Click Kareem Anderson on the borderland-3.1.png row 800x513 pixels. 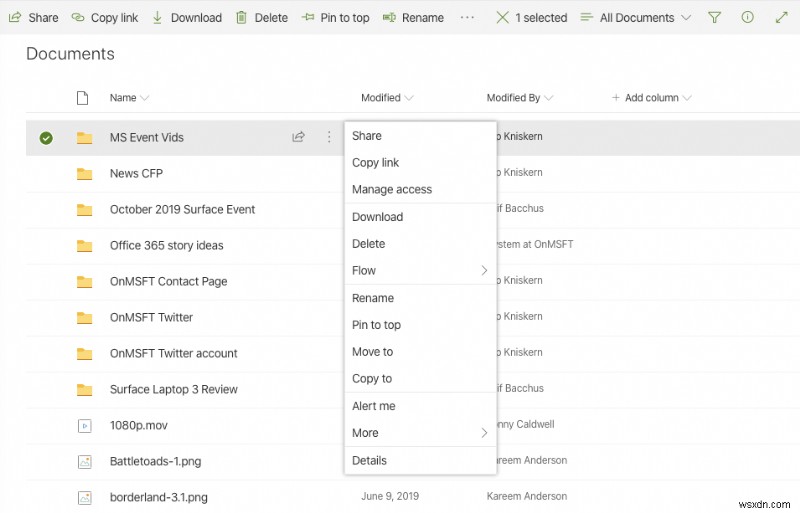coord(527,496)
